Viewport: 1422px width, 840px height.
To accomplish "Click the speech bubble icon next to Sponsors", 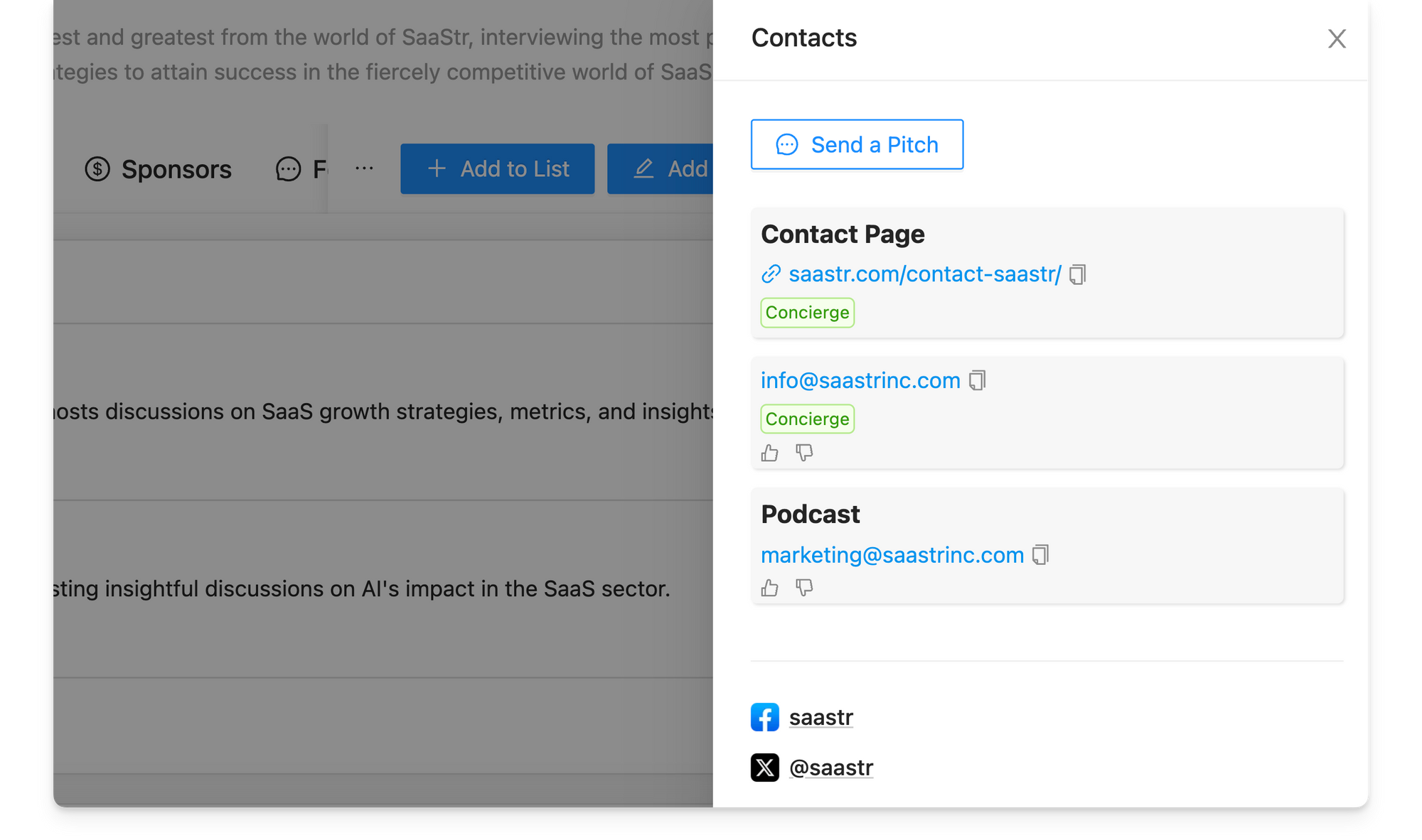I will coord(288,169).
